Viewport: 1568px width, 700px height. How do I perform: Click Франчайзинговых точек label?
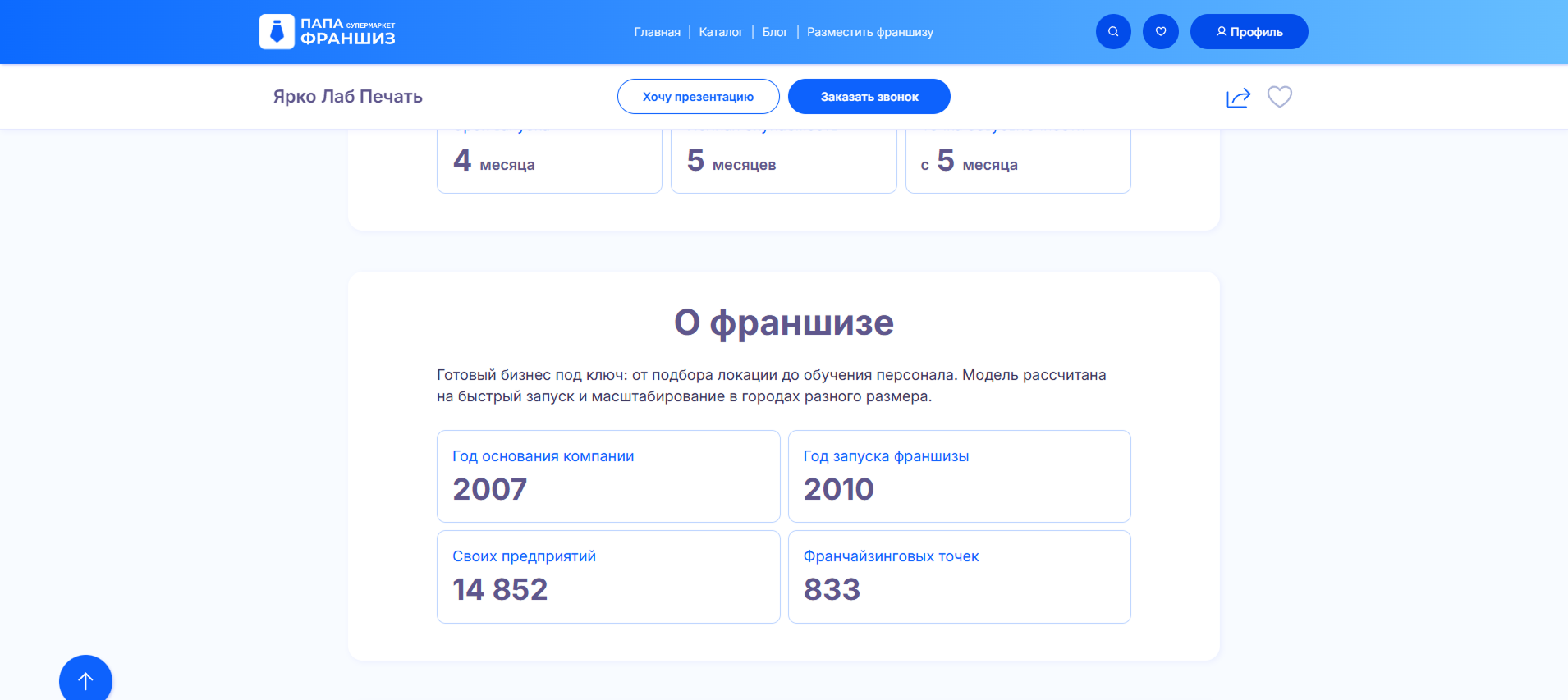pyautogui.click(x=891, y=556)
